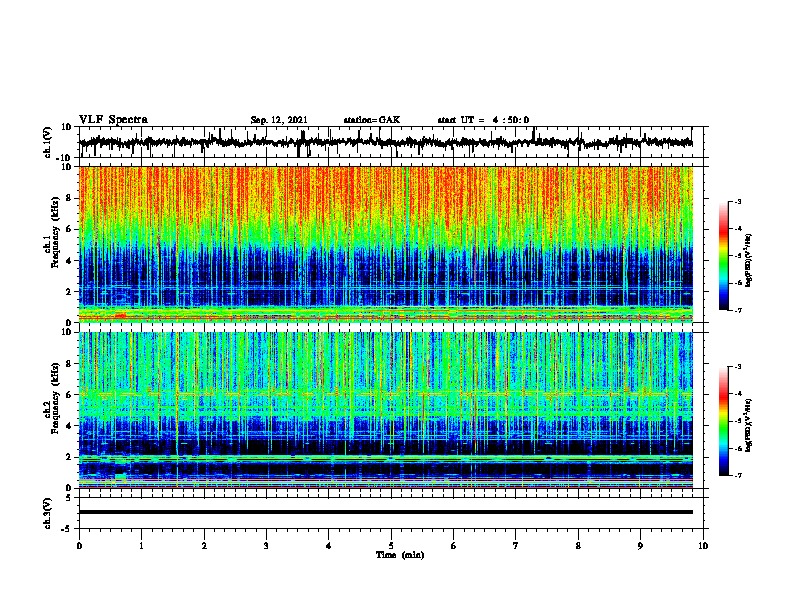
Task: Click the "-5" tick of ch.3(V) axis
Action: point(67,529)
